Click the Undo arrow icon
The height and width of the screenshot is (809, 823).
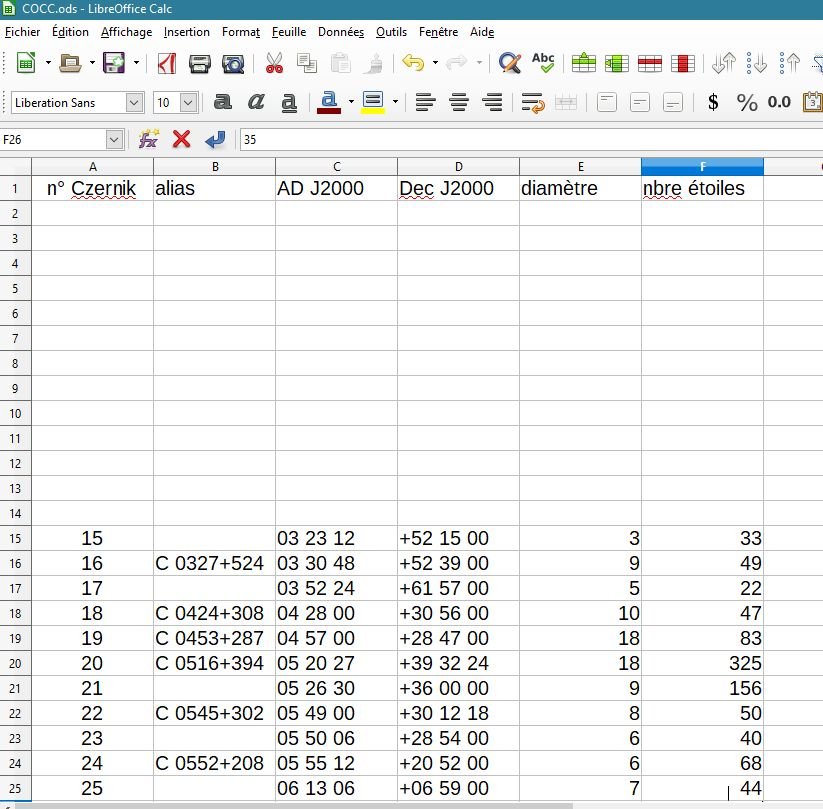(412, 64)
